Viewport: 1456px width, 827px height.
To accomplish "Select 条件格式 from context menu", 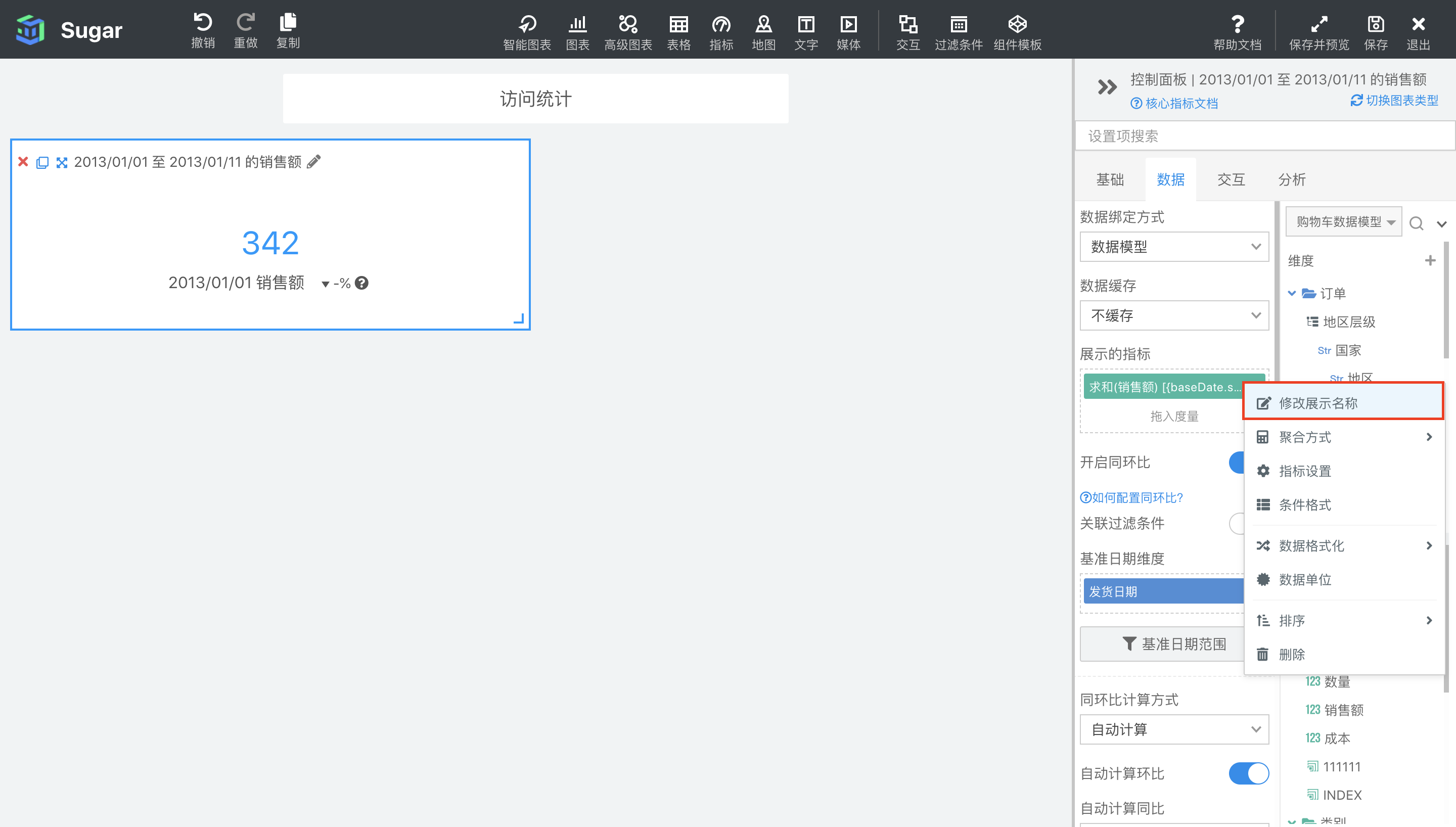I will pos(1344,505).
